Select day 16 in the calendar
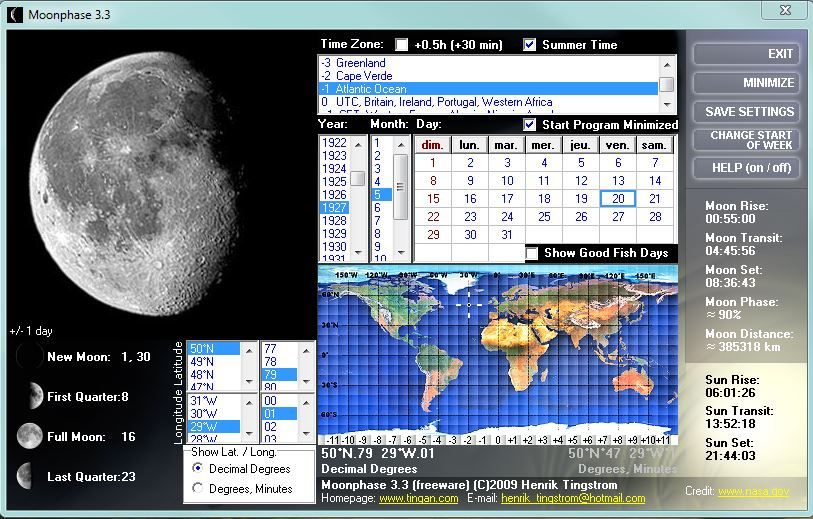 point(470,199)
